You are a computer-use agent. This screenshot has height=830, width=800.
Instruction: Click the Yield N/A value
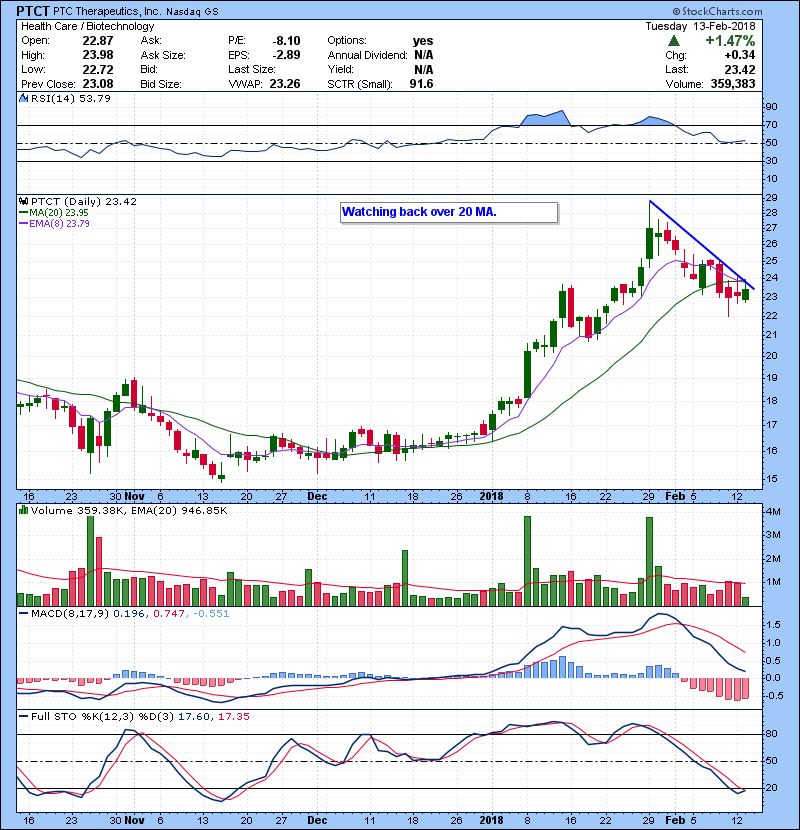coord(424,69)
